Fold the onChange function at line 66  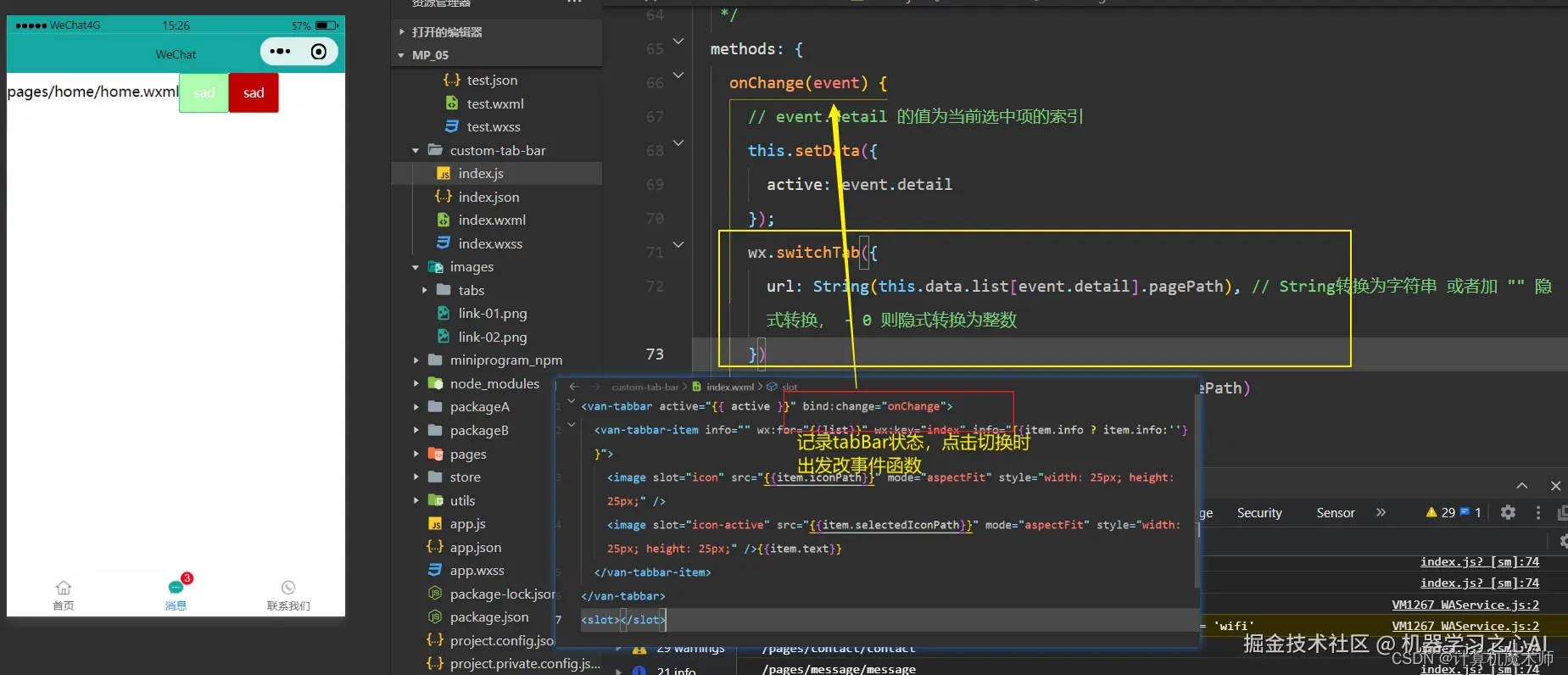pos(678,75)
